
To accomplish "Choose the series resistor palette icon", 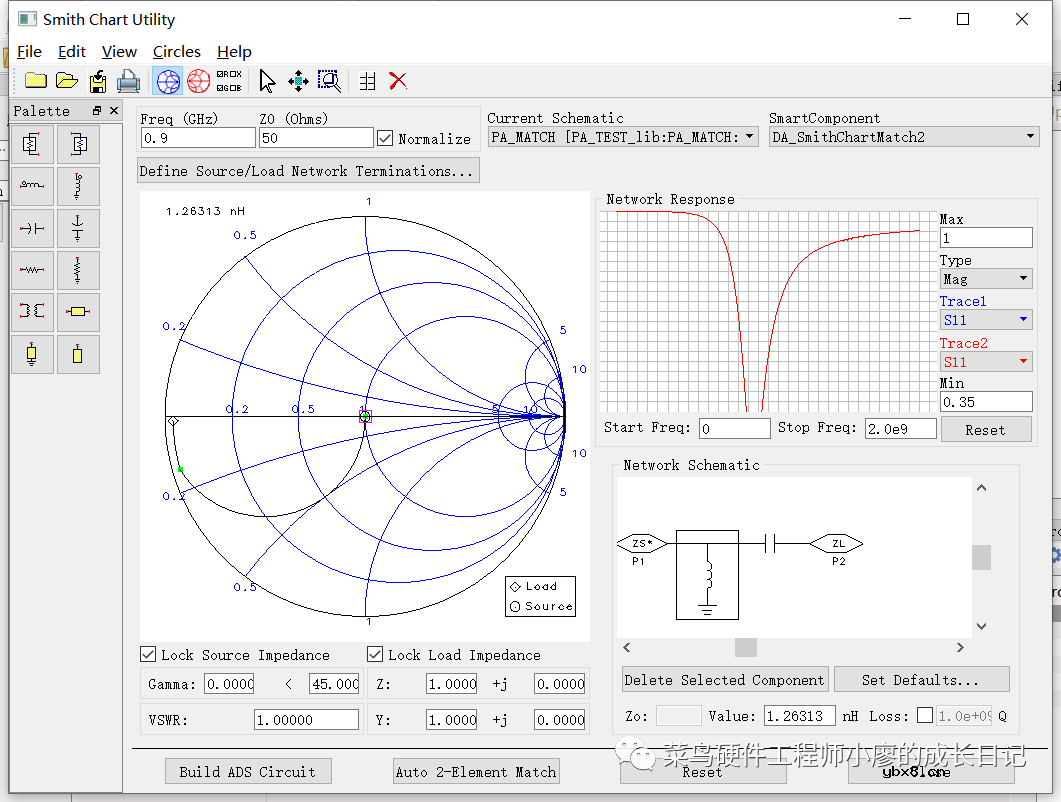I will [x=32, y=270].
